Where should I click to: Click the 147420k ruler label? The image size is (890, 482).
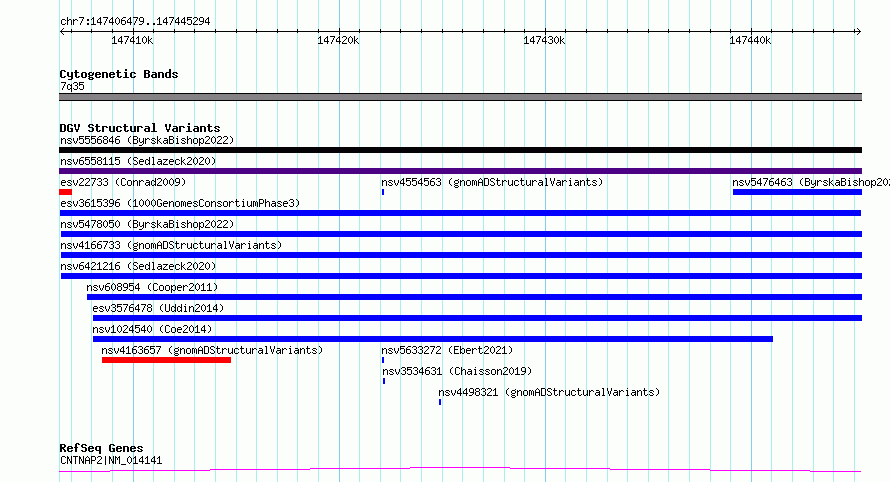338,40
